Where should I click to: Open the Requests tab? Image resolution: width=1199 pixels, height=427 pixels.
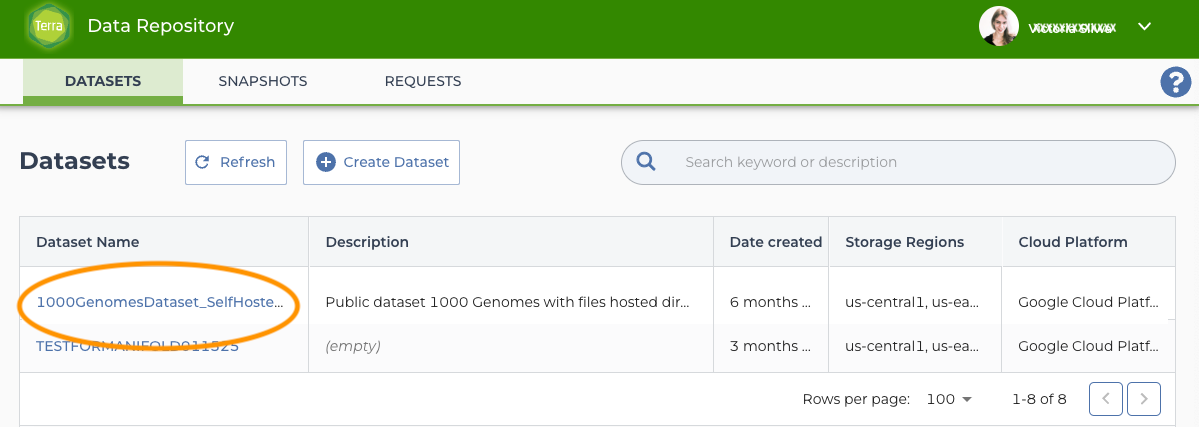[423, 81]
